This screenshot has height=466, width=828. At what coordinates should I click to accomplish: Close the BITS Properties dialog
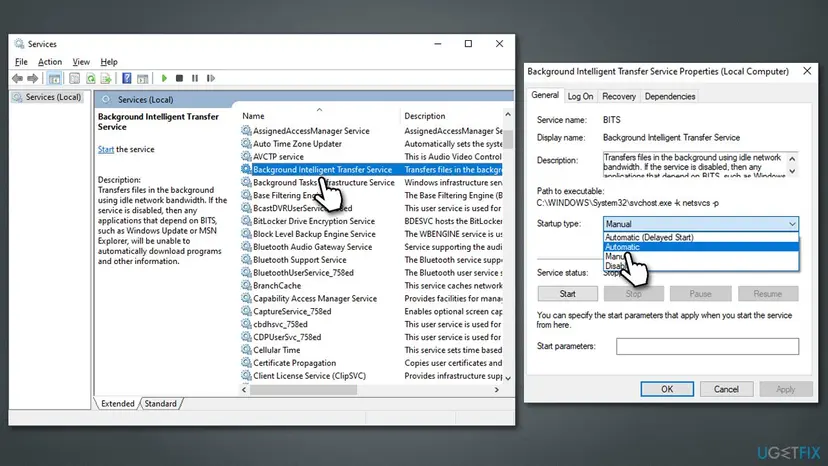(x=807, y=71)
